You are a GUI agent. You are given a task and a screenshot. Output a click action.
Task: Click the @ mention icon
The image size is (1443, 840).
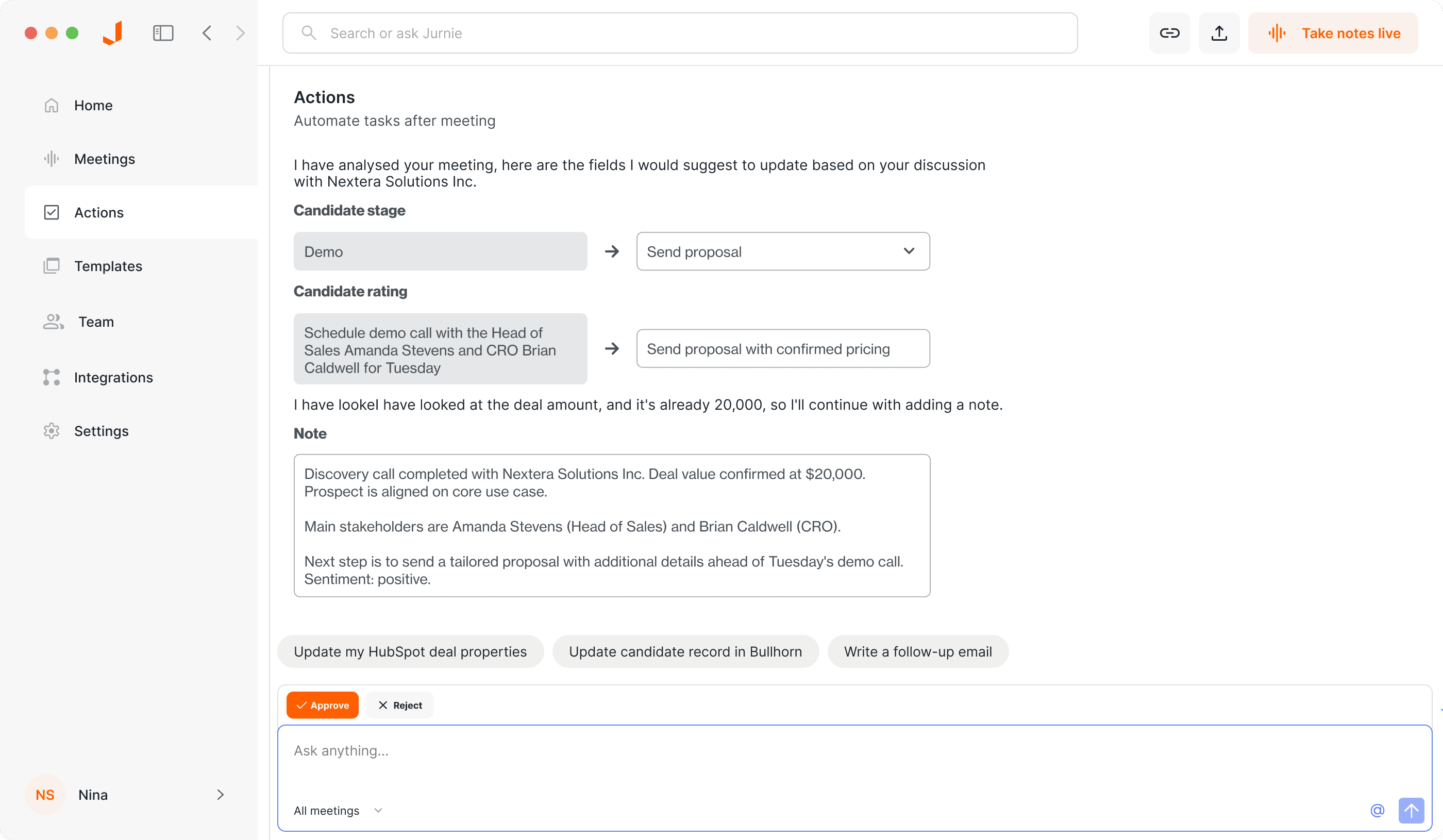(1377, 810)
